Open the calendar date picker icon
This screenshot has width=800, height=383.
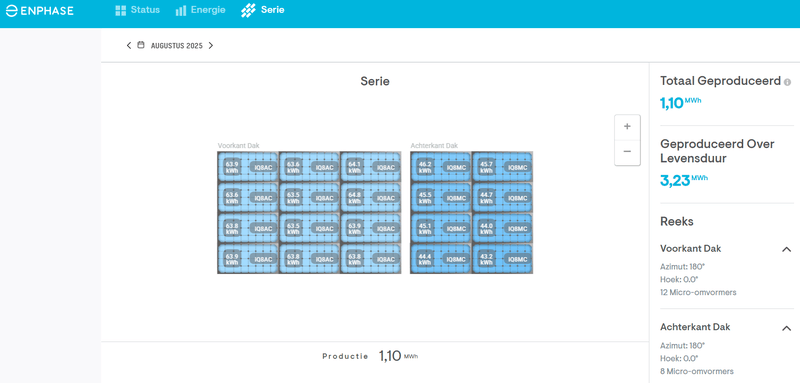[x=141, y=45]
